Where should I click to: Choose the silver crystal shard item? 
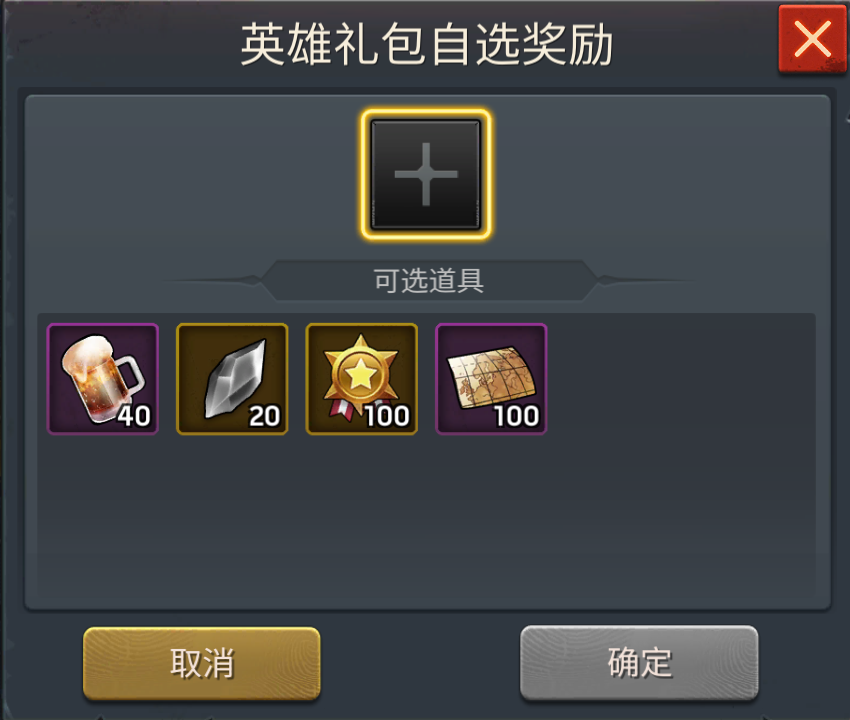232,379
